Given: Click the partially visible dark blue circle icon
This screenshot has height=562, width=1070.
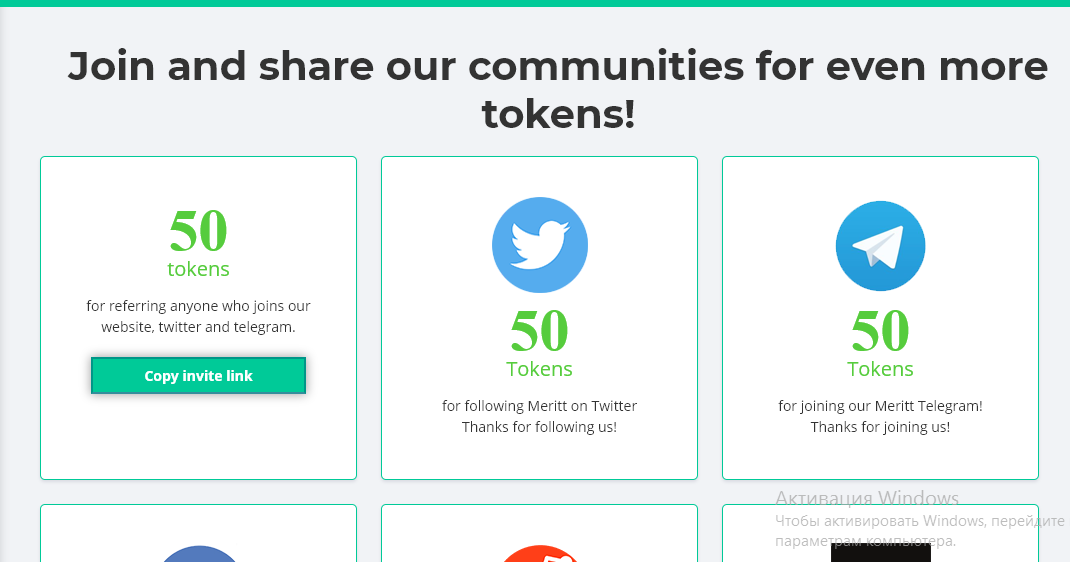Looking at the screenshot, I should (x=199, y=554).
